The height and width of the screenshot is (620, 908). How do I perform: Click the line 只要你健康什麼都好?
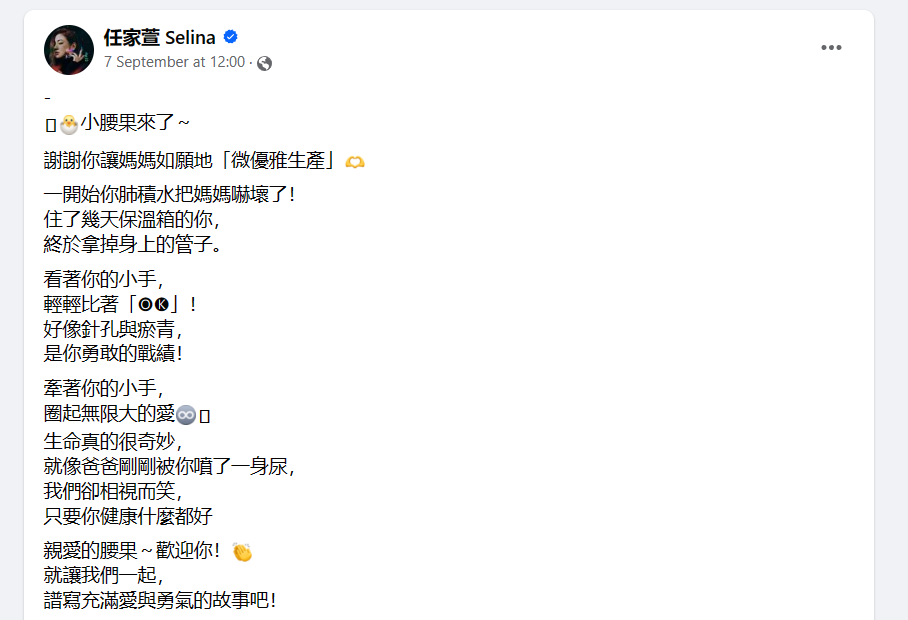[129, 516]
